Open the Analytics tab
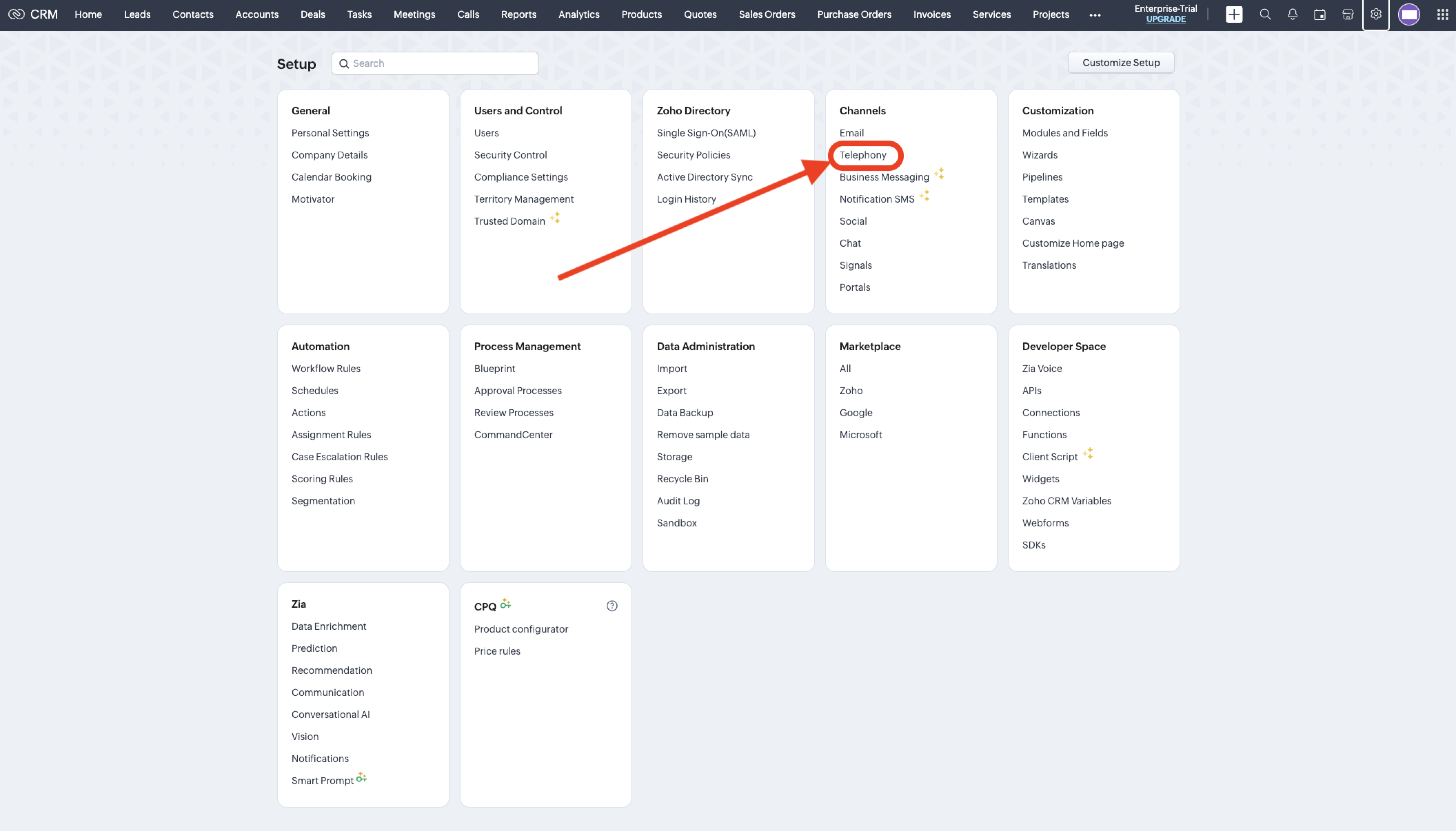This screenshot has width=1456, height=831. tap(579, 14)
